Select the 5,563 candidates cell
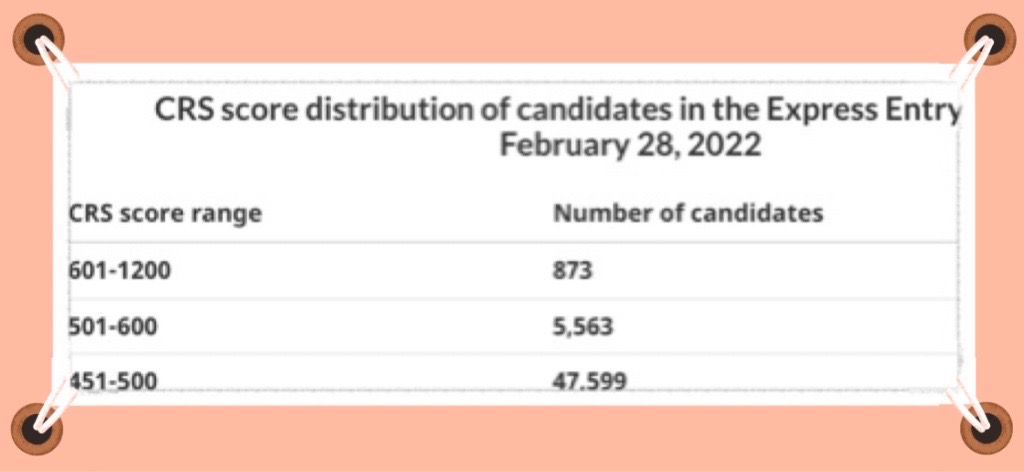1024x472 pixels. pyautogui.click(x=583, y=326)
